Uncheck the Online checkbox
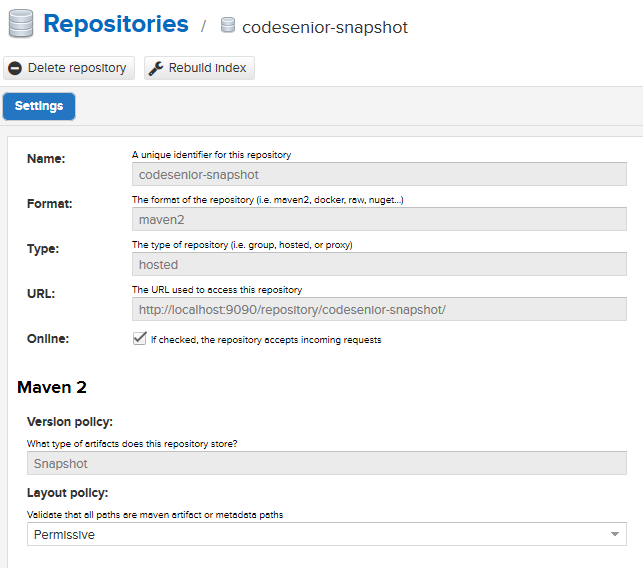The image size is (643, 568). pos(139,339)
